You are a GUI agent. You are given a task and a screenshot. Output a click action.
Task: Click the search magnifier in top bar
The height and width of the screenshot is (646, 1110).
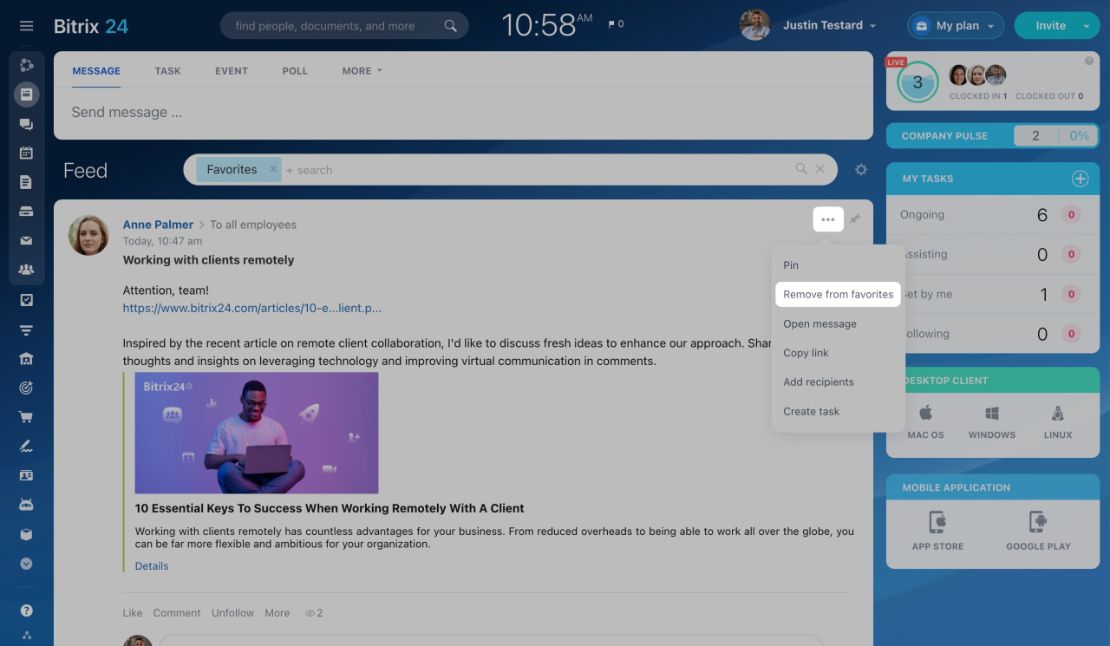tap(450, 26)
